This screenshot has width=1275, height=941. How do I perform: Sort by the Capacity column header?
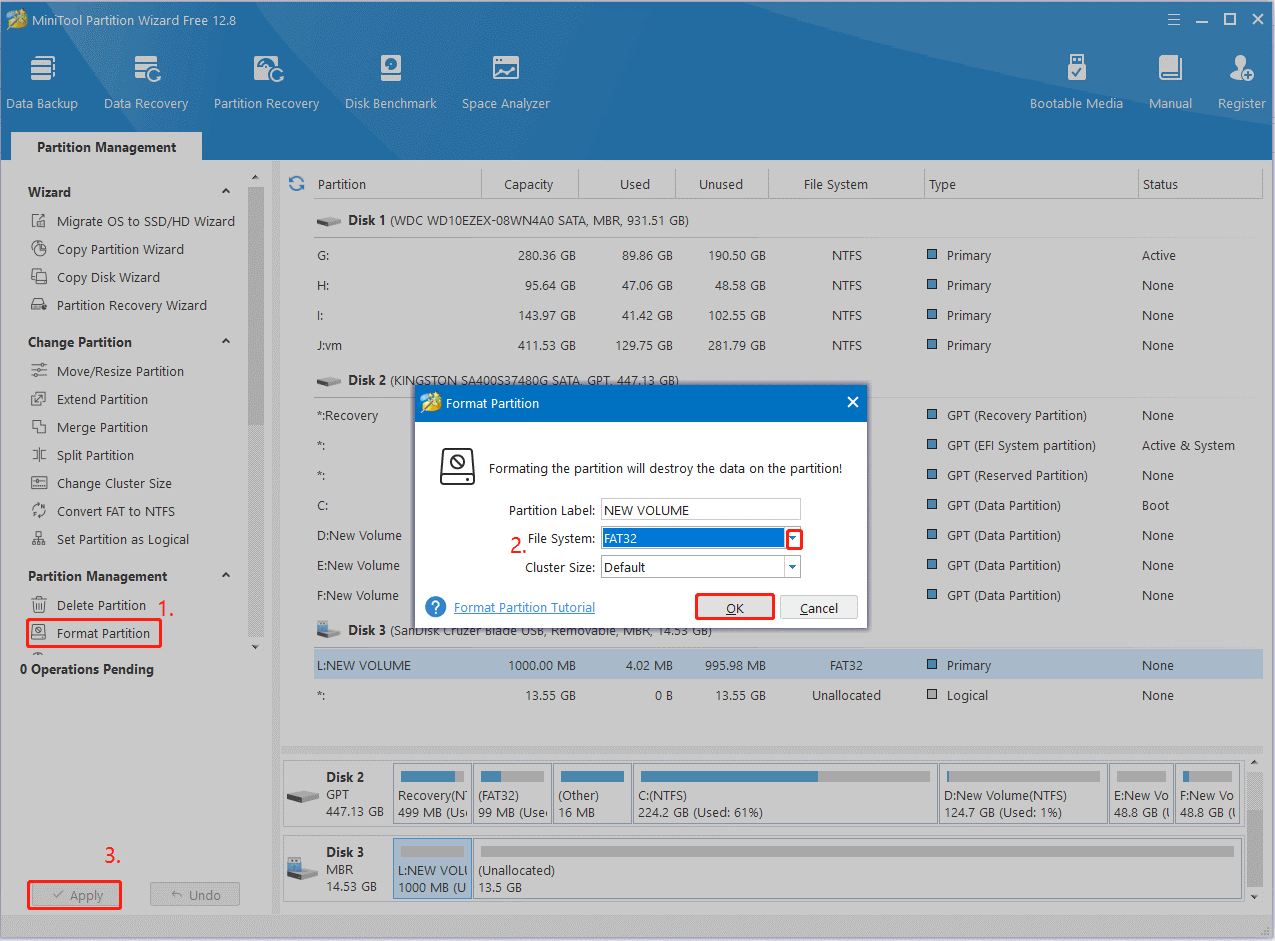(529, 184)
